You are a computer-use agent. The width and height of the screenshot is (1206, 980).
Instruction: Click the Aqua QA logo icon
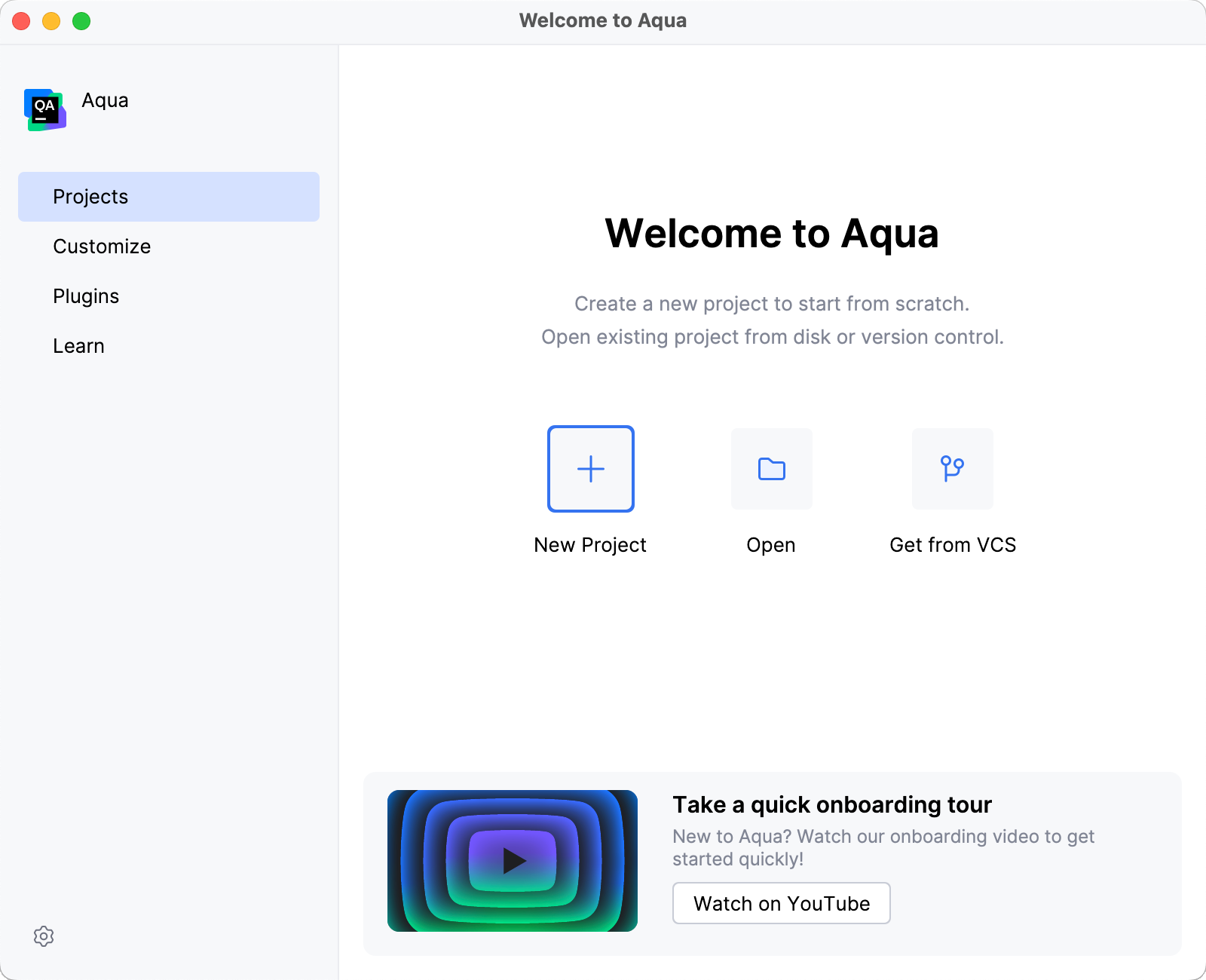[x=45, y=110]
